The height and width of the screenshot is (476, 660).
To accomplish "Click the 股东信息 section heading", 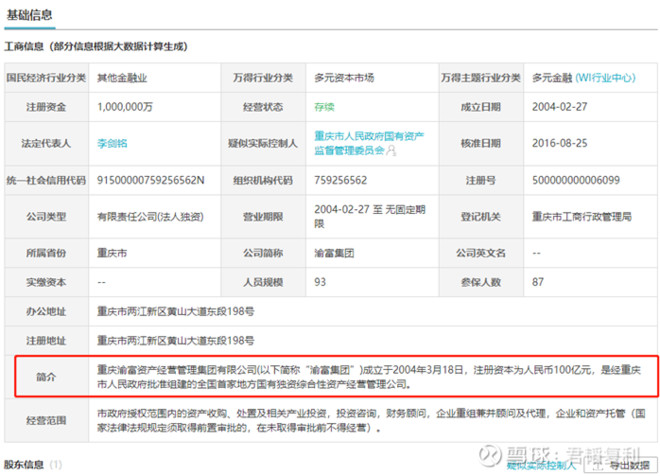I will click(24, 465).
